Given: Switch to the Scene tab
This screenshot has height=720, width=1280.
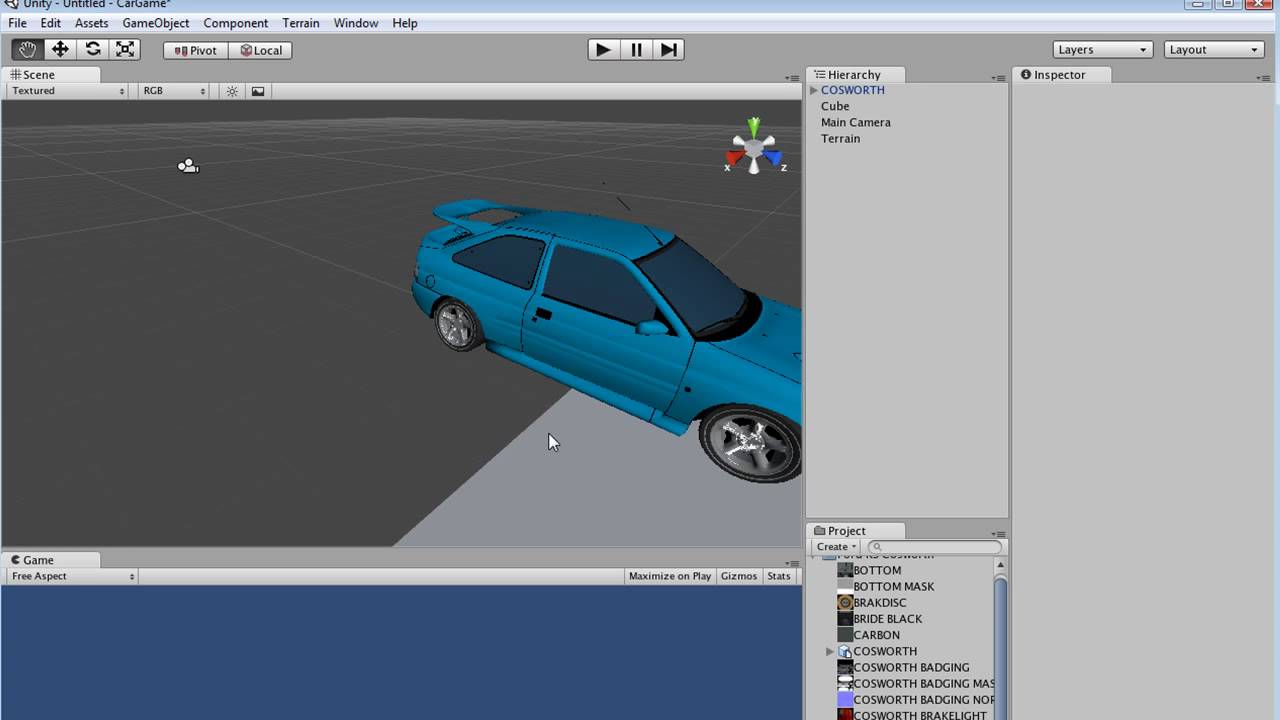Looking at the screenshot, I should pos(50,75).
